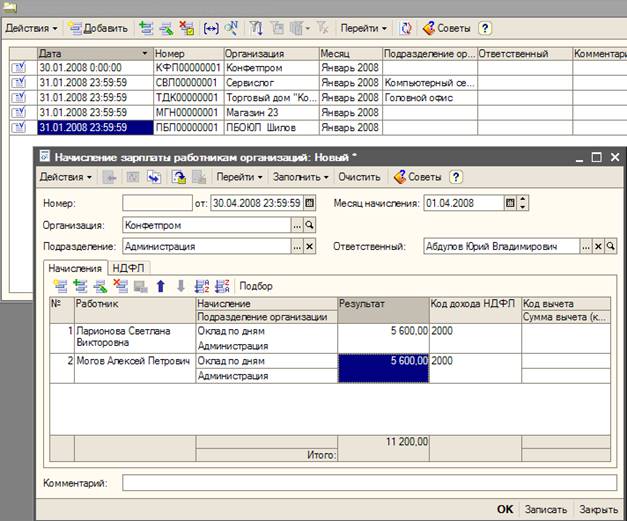Click the add row icon in Начисления table toolbar

coord(60,286)
